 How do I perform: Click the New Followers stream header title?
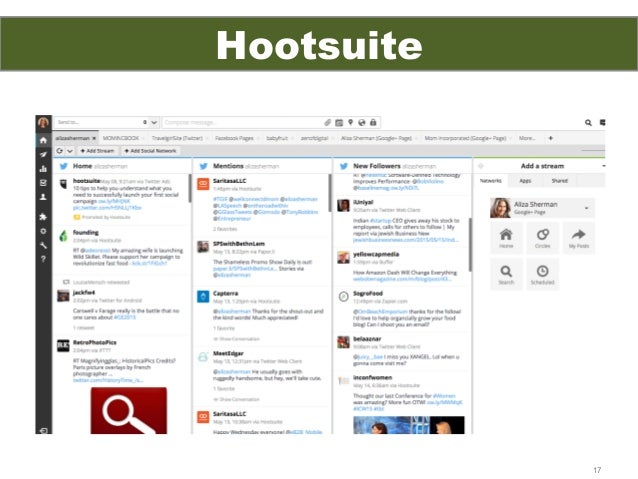(x=376, y=166)
